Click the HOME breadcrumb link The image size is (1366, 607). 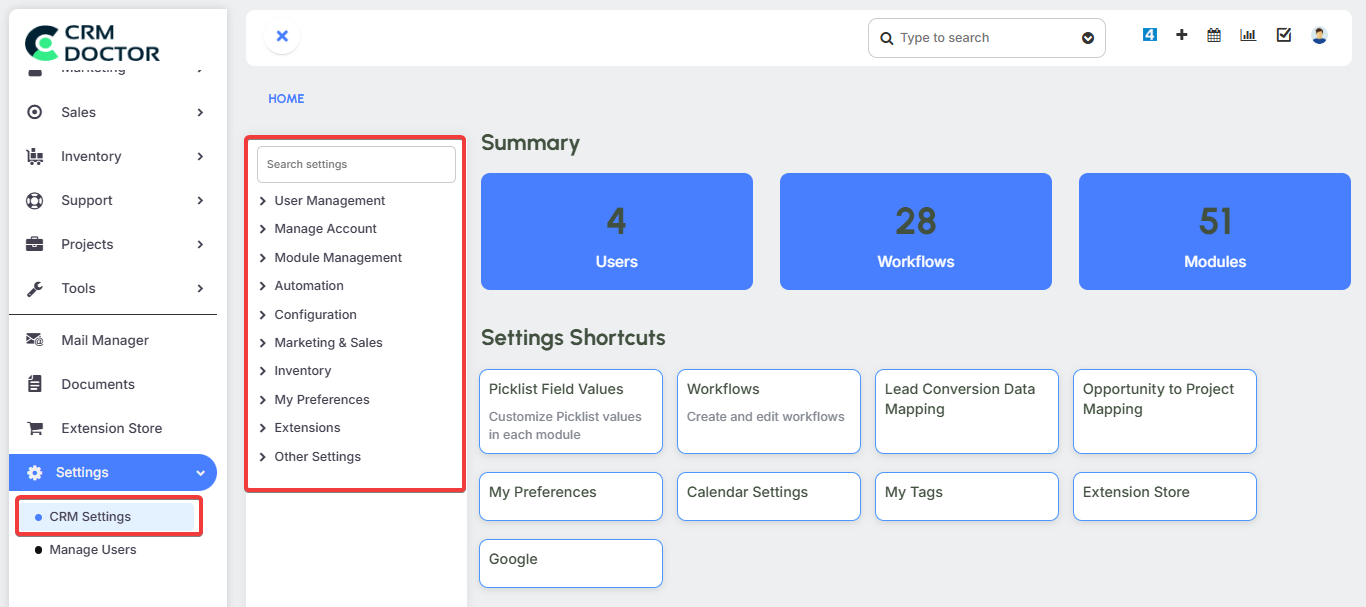pyautogui.click(x=286, y=99)
